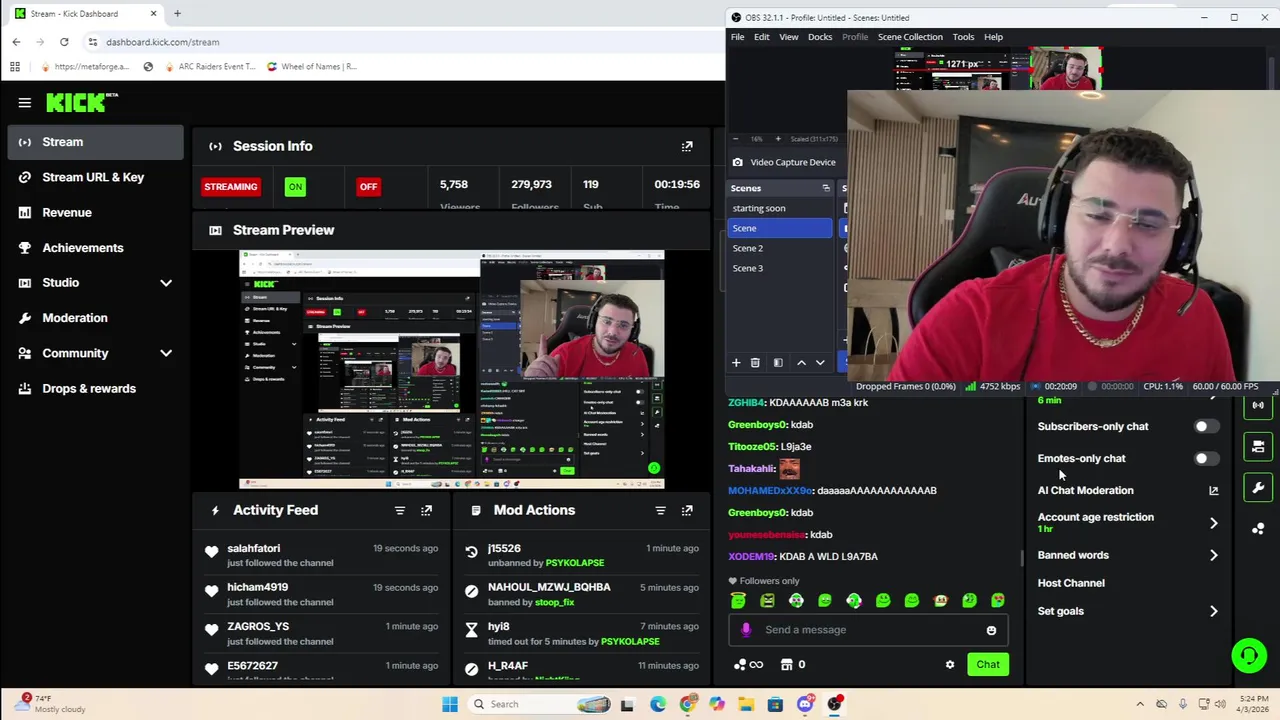The width and height of the screenshot is (1280, 720).
Task: Expand Banned words settings
Action: click(x=1214, y=555)
